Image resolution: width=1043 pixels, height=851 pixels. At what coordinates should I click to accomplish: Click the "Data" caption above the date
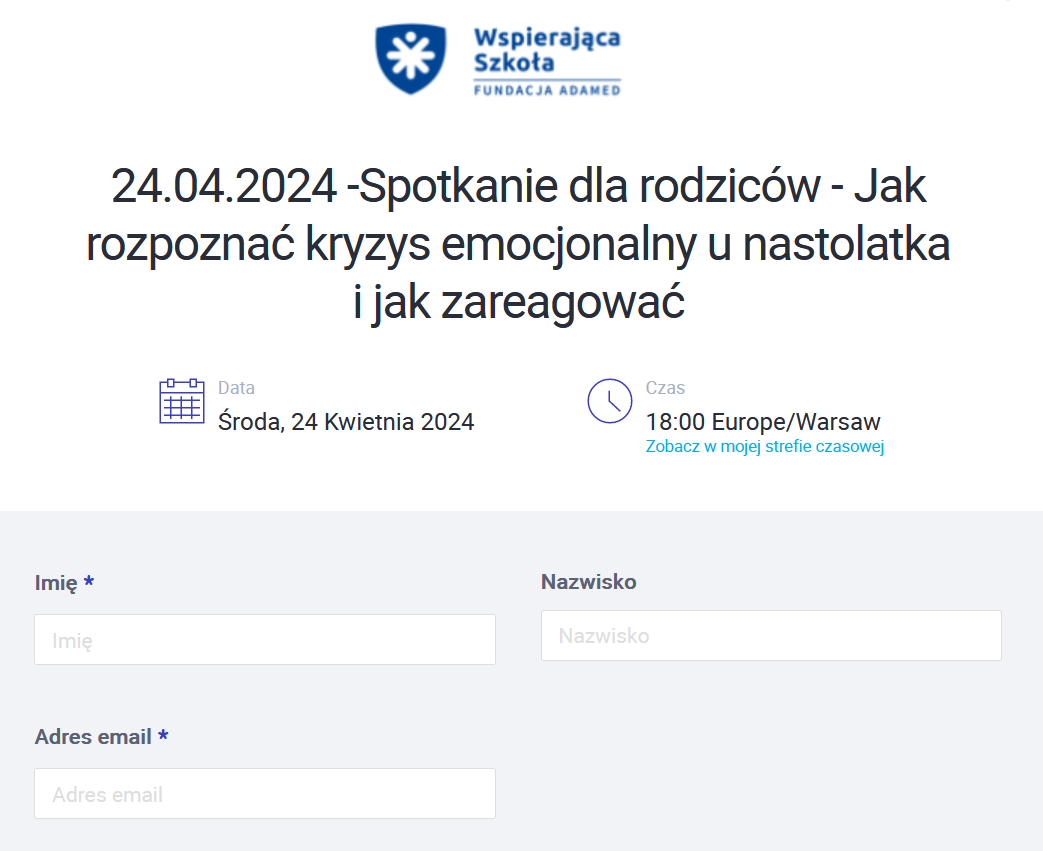pyautogui.click(x=236, y=388)
